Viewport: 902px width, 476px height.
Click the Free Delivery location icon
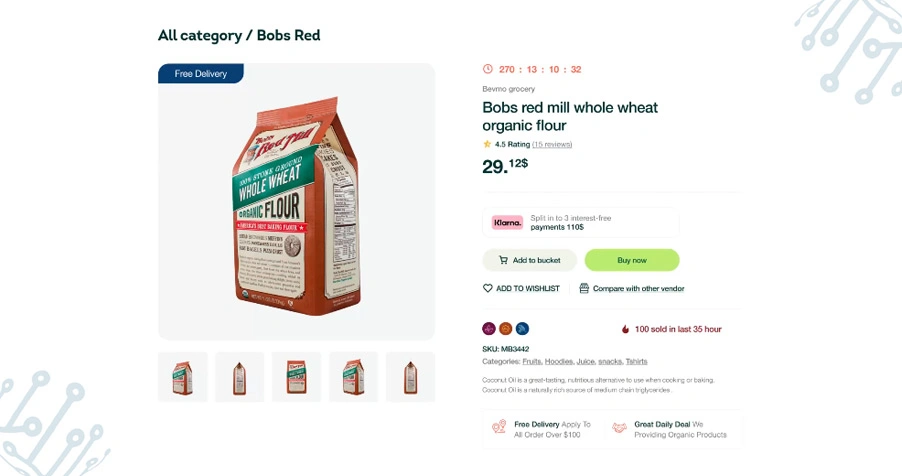click(x=499, y=428)
